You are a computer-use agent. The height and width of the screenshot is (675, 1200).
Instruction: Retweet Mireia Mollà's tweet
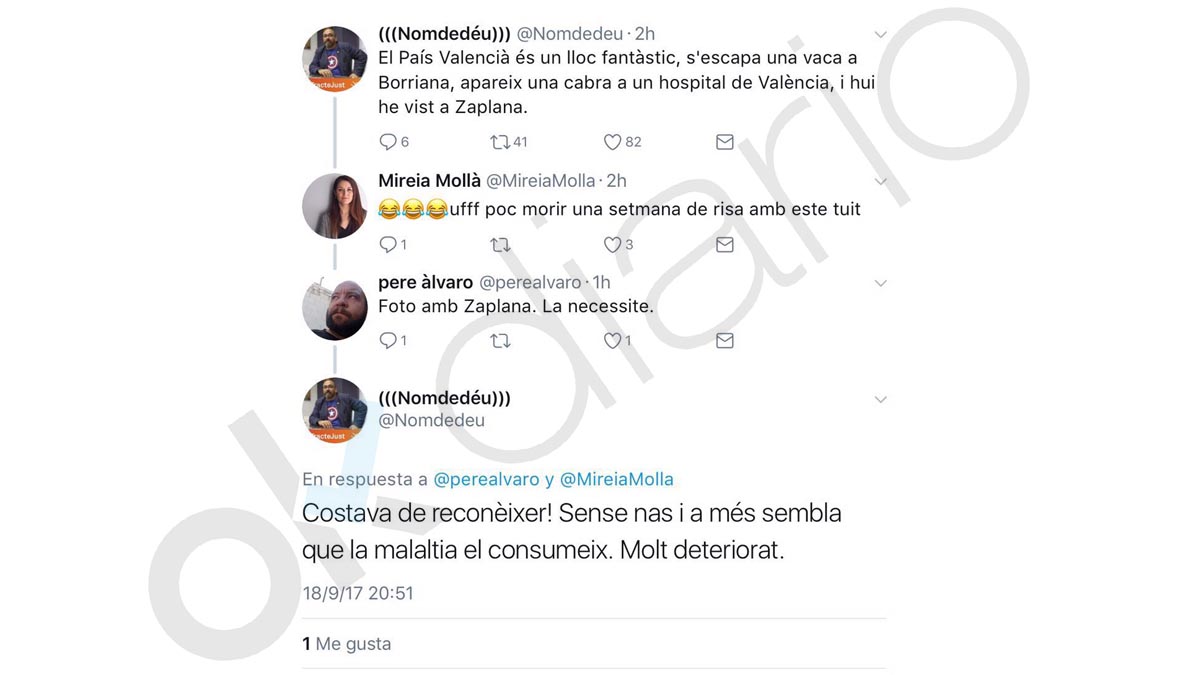(500, 244)
